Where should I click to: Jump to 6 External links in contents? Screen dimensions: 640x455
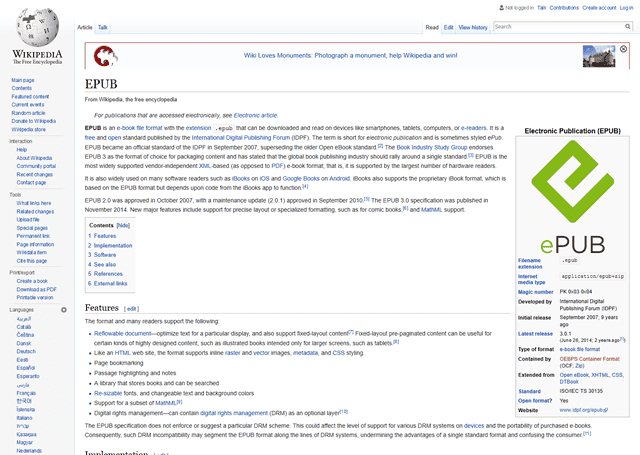pyautogui.click(x=108, y=283)
